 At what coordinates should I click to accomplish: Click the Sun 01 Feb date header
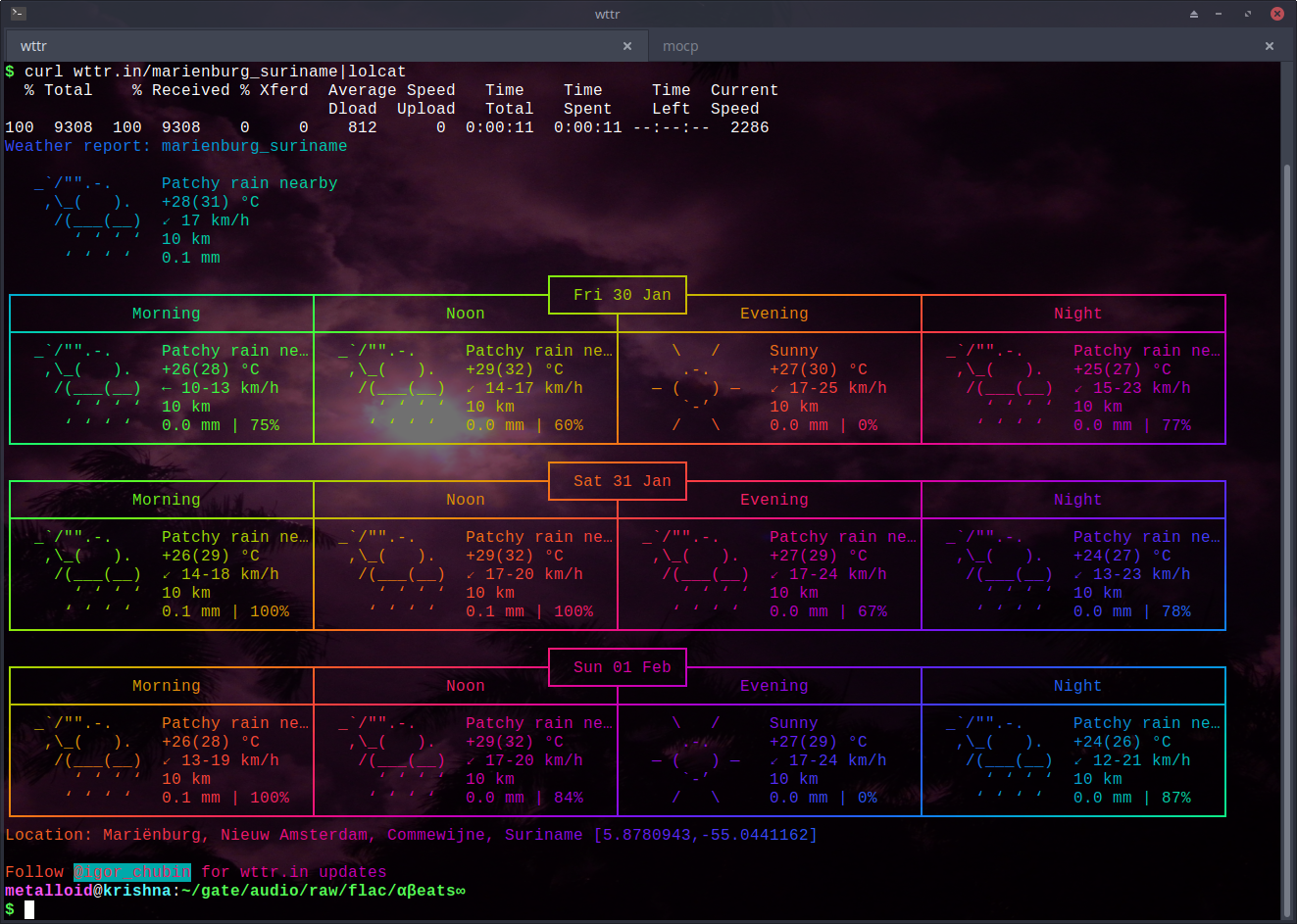coord(622,667)
